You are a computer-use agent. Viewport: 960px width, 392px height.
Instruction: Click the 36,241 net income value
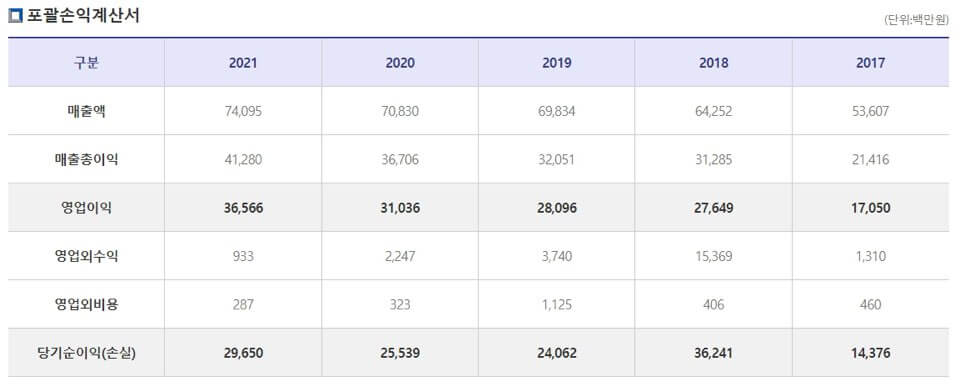tap(714, 353)
